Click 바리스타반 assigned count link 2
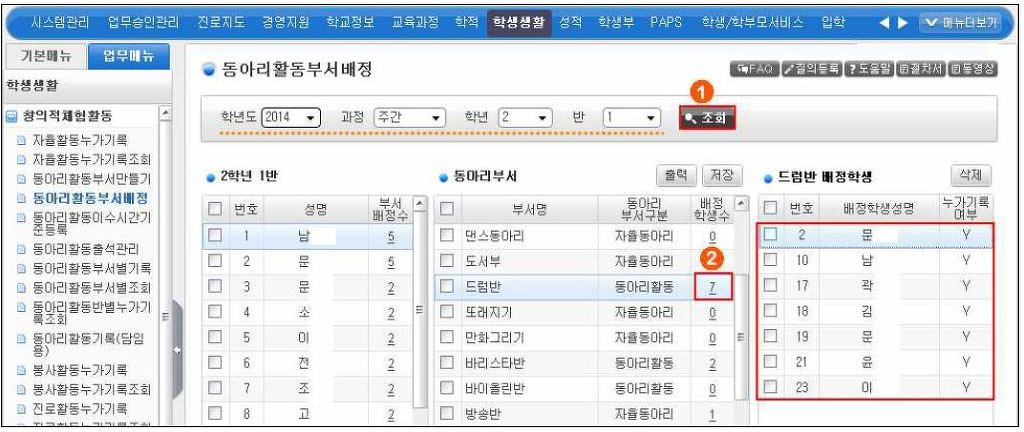The width and height of the screenshot is (1024, 432). coord(712,363)
